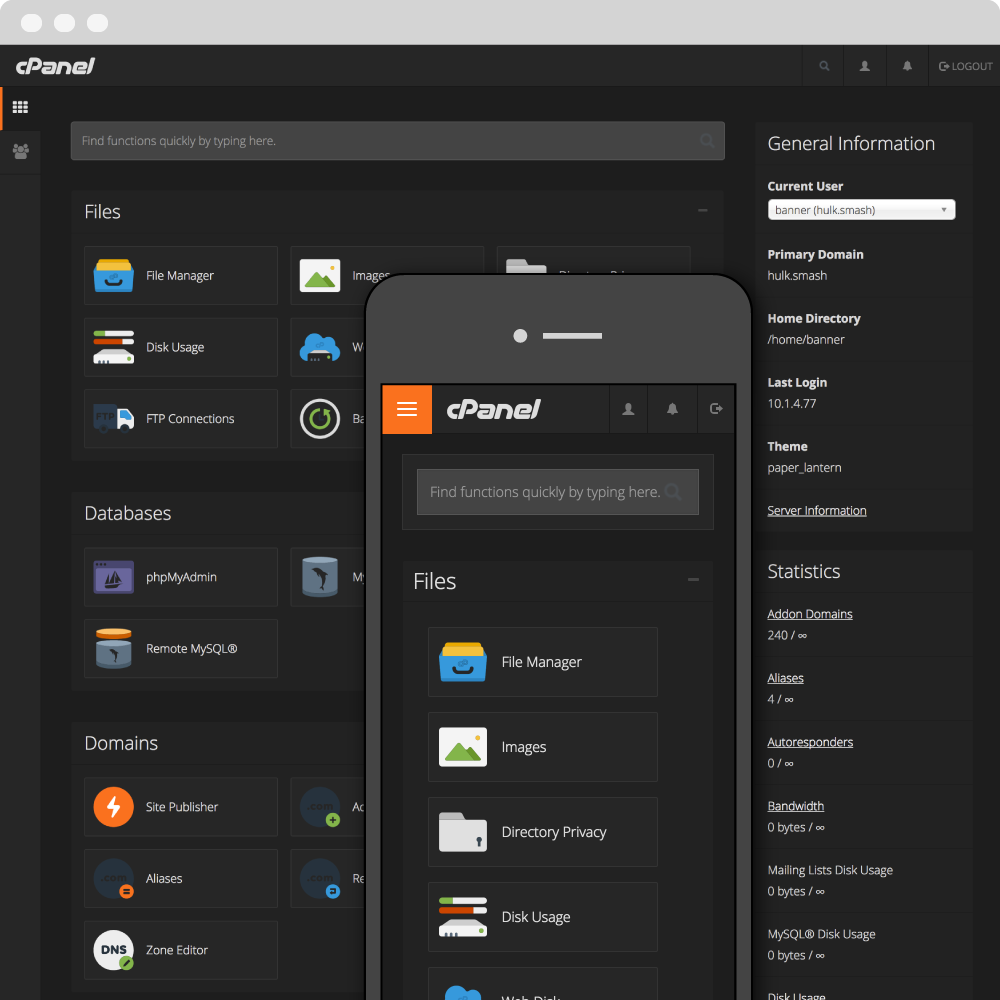Open File Manager in mobile view
Image resolution: width=1000 pixels, height=1000 pixels.
[x=542, y=662]
